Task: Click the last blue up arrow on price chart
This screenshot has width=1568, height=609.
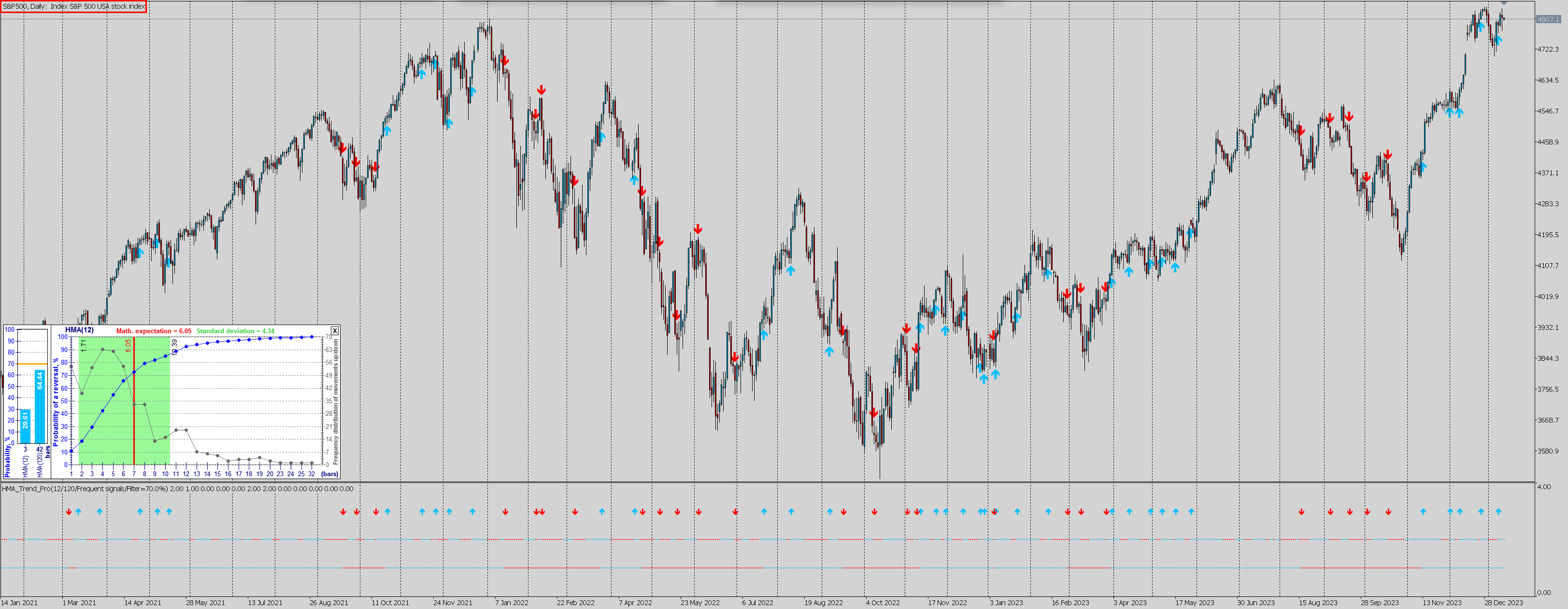Action: [x=1498, y=40]
